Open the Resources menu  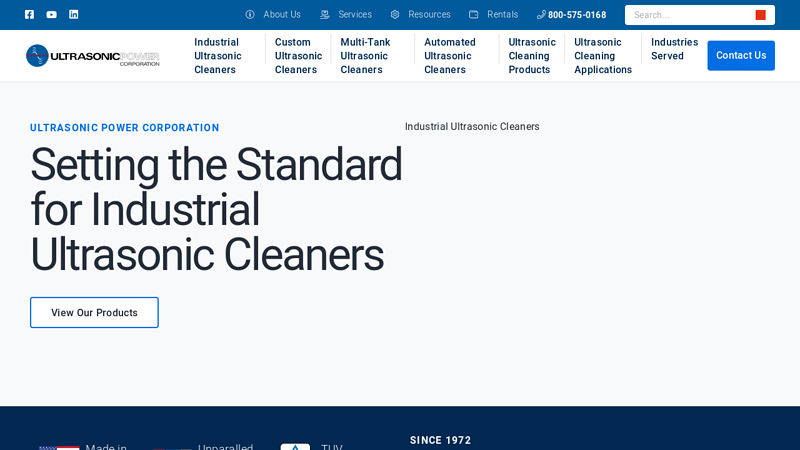(x=429, y=15)
